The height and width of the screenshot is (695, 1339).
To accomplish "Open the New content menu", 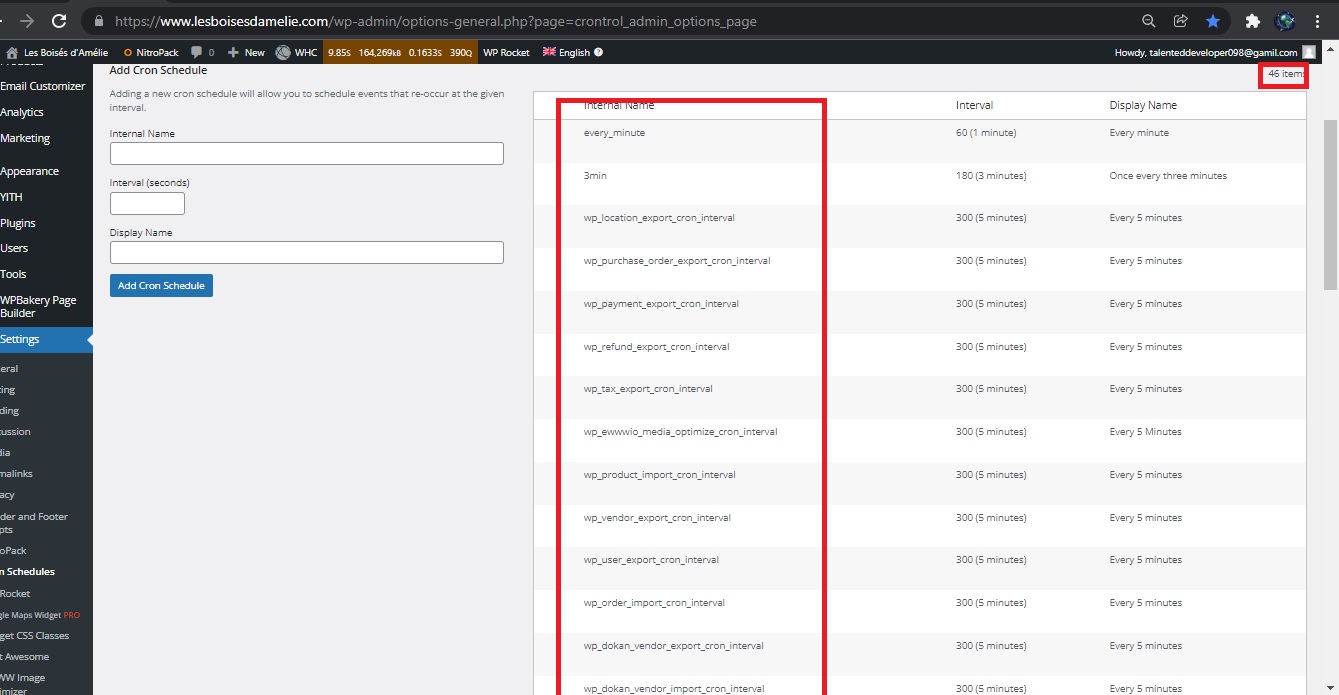I will 246,52.
